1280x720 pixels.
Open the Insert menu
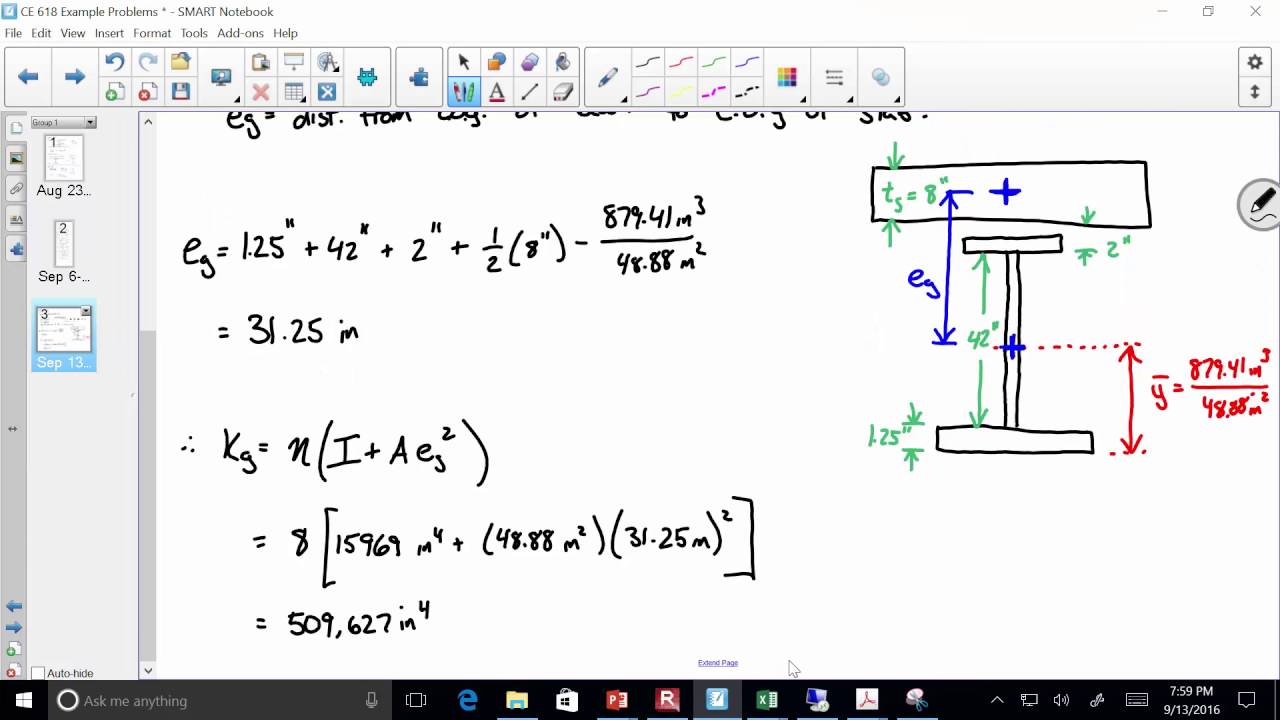109,33
